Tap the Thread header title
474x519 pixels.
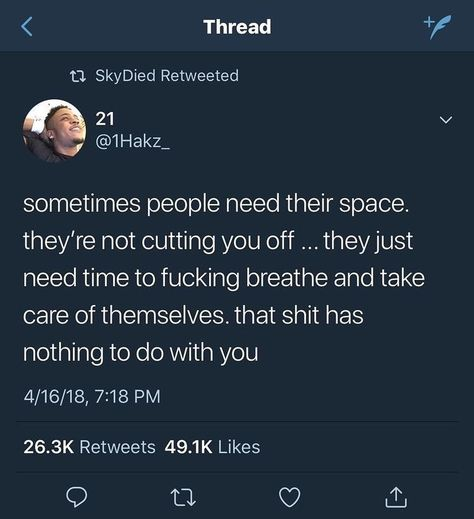click(237, 27)
